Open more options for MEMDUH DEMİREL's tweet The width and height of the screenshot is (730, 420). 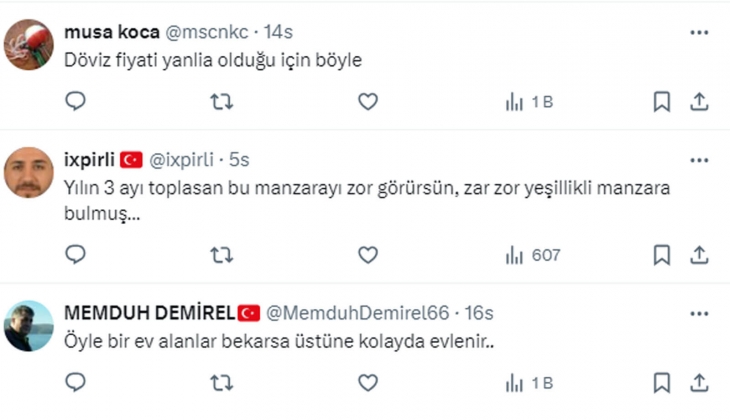tap(700, 313)
